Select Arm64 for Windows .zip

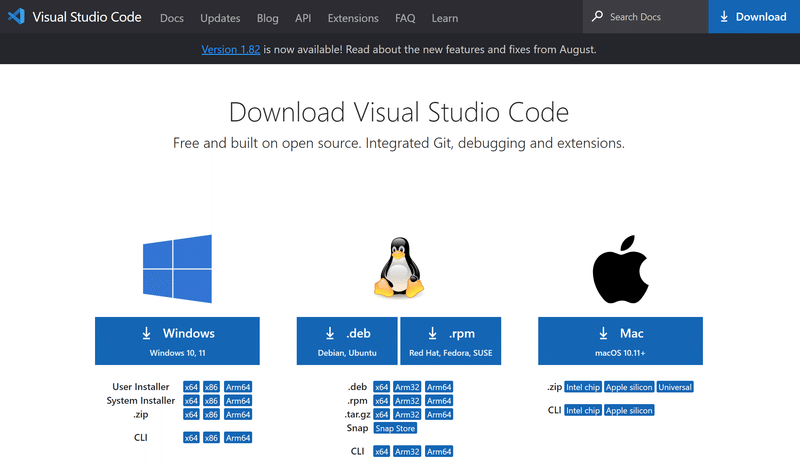[238, 414]
